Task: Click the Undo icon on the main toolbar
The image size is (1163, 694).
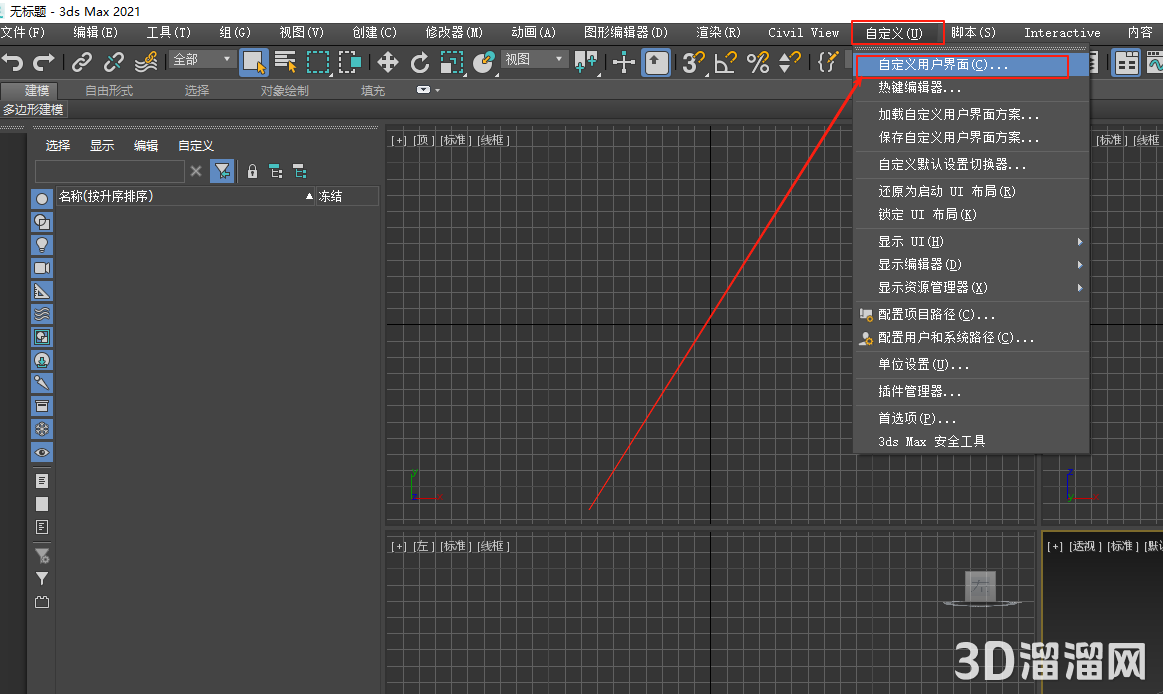Action: [x=13, y=62]
